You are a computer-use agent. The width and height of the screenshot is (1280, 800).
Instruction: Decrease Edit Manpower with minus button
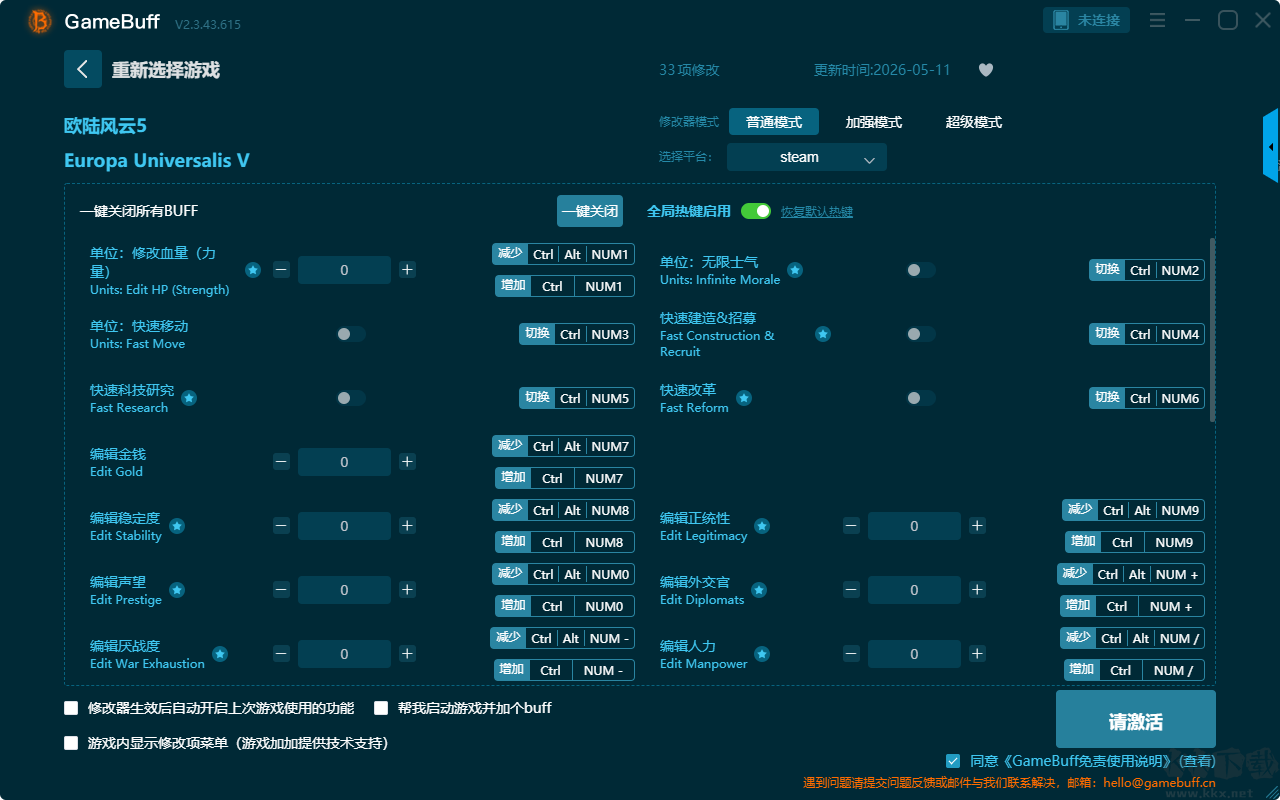pyautogui.click(x=852, y=654)
